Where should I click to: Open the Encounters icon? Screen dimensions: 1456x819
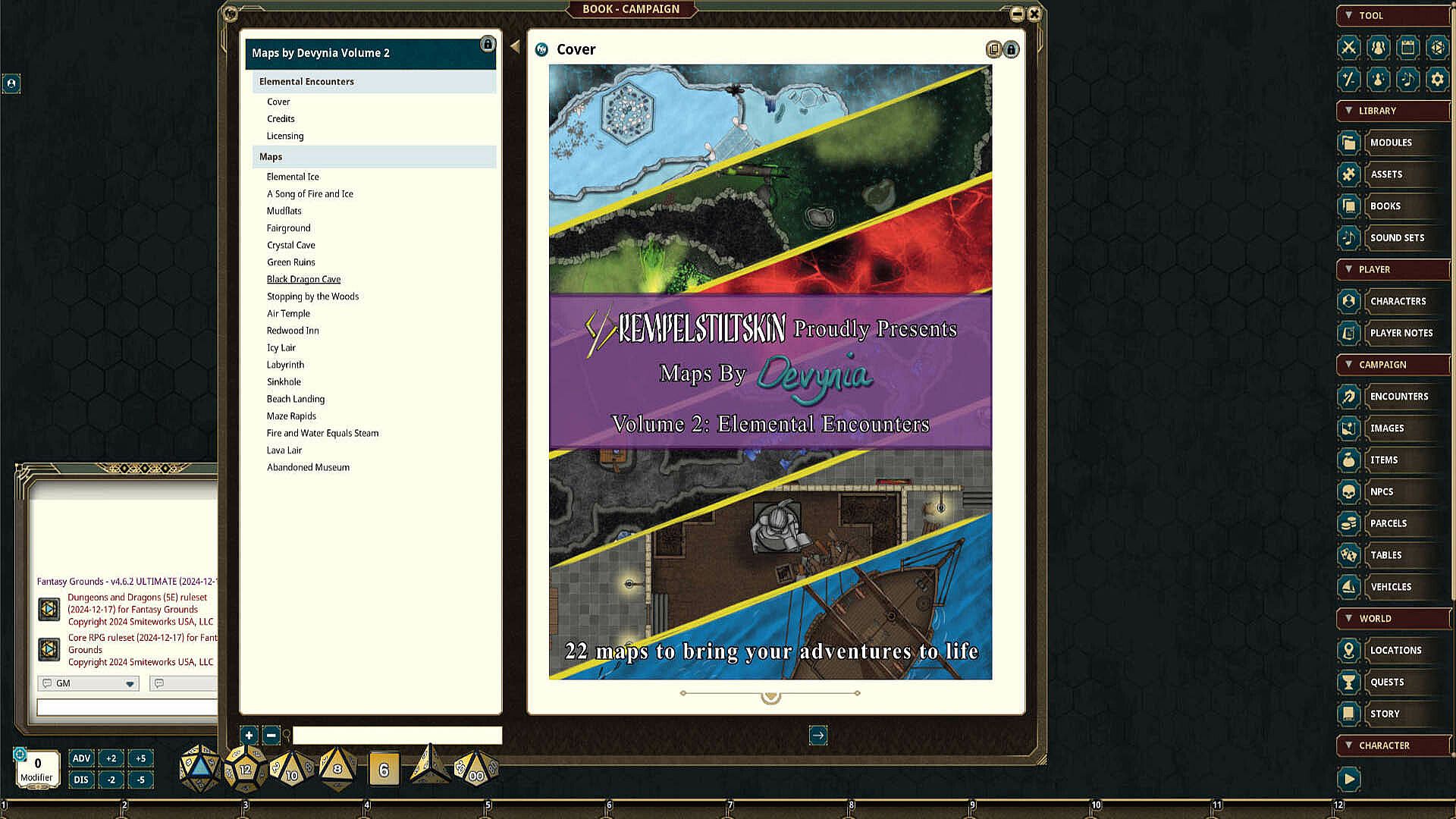(1349, 397)
